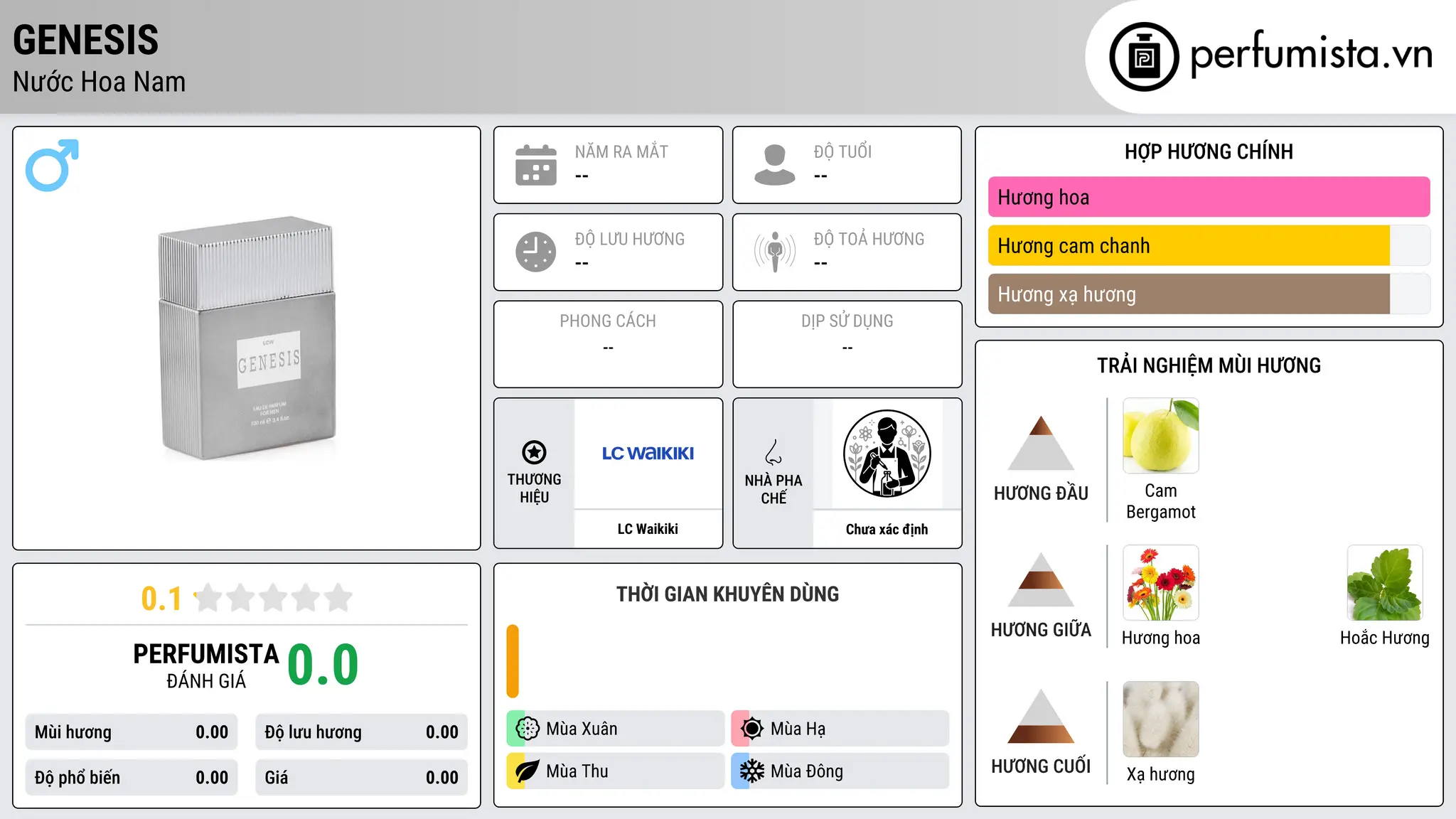Image resolution: width=1456 pixels, height=819 pixels.
Task: Click the five-star rating row
Action: click(x=274, y=598)
